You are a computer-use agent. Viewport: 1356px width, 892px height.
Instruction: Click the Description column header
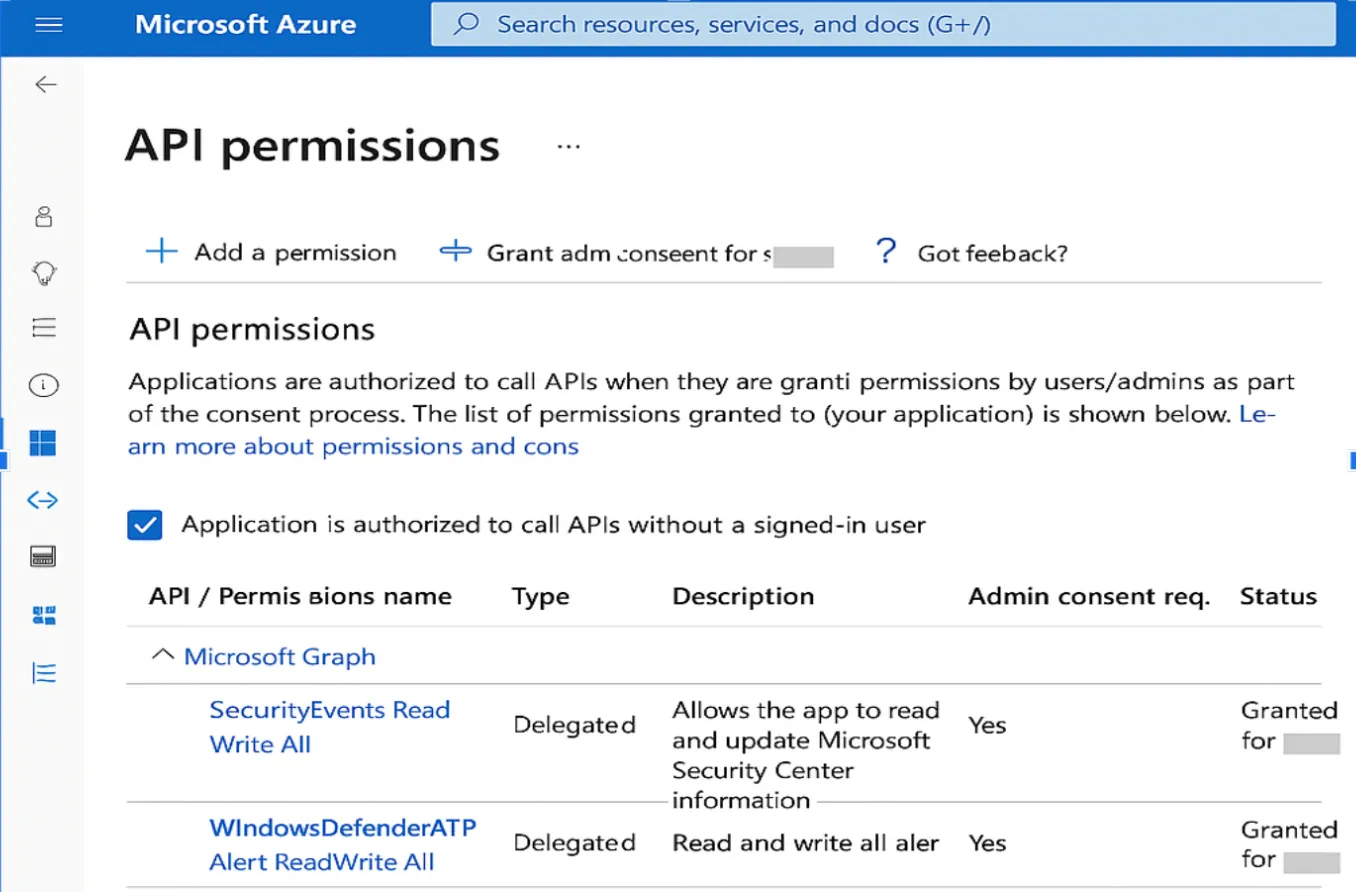[743, 597]
